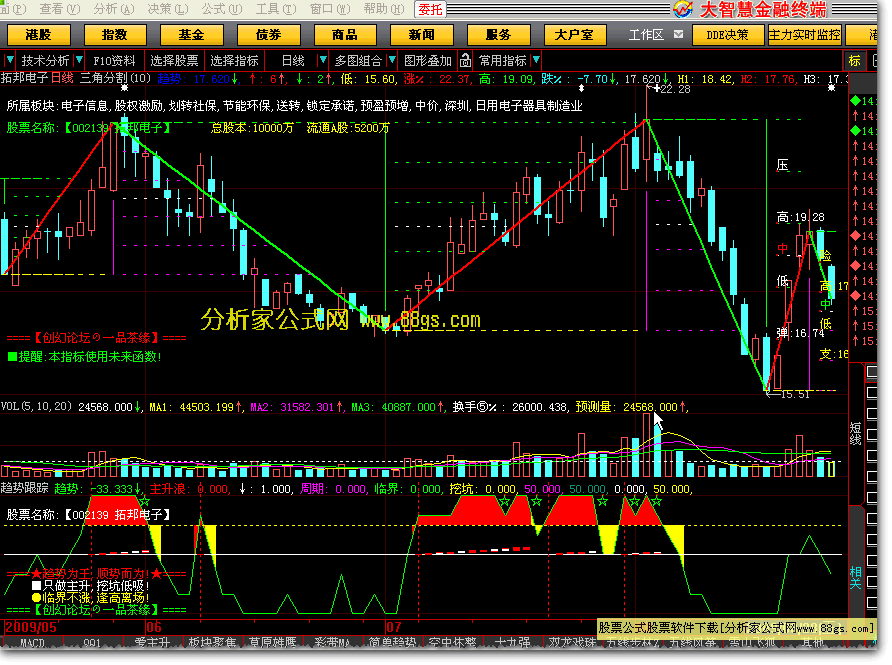
Task: Click the 趋势跟踪 indicator label
Action: [x=24, y=489]
